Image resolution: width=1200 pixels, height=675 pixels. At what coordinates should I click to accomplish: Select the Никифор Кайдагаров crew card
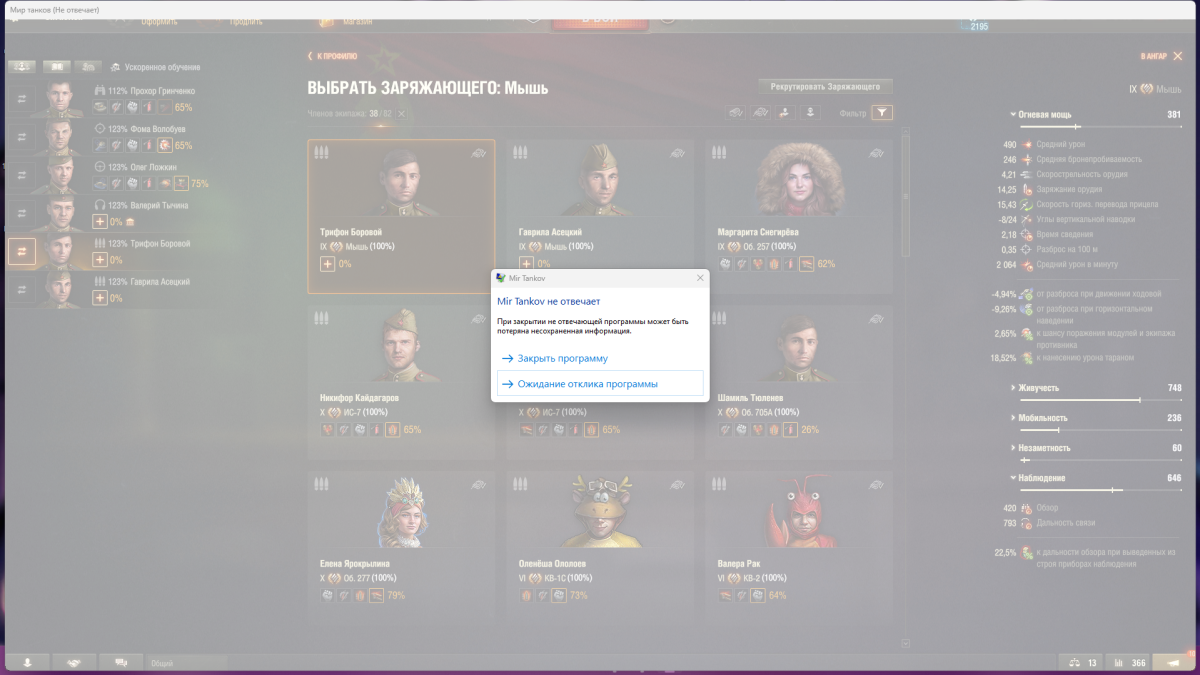coord(401,382)
